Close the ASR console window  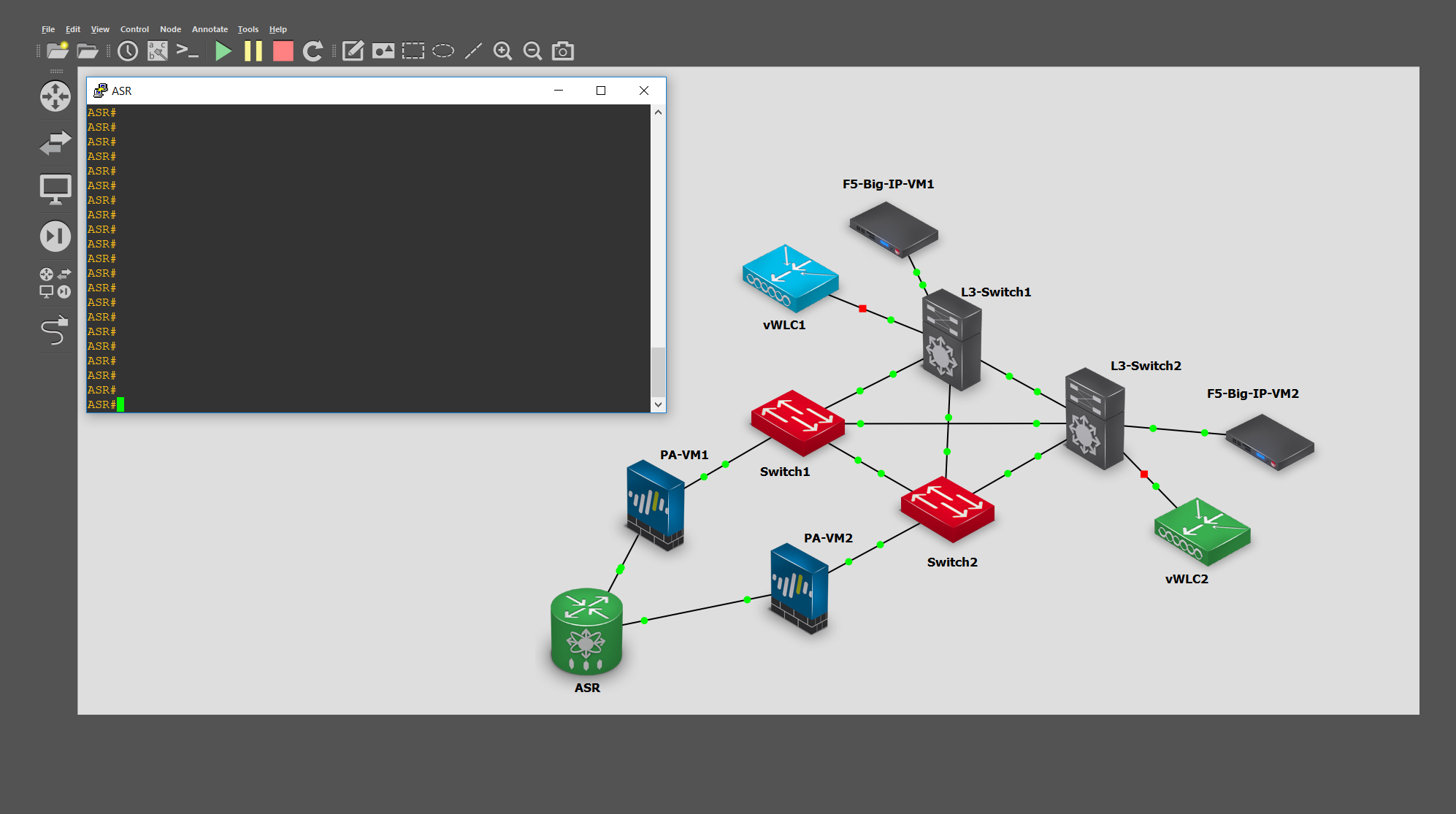pos(644,91)
